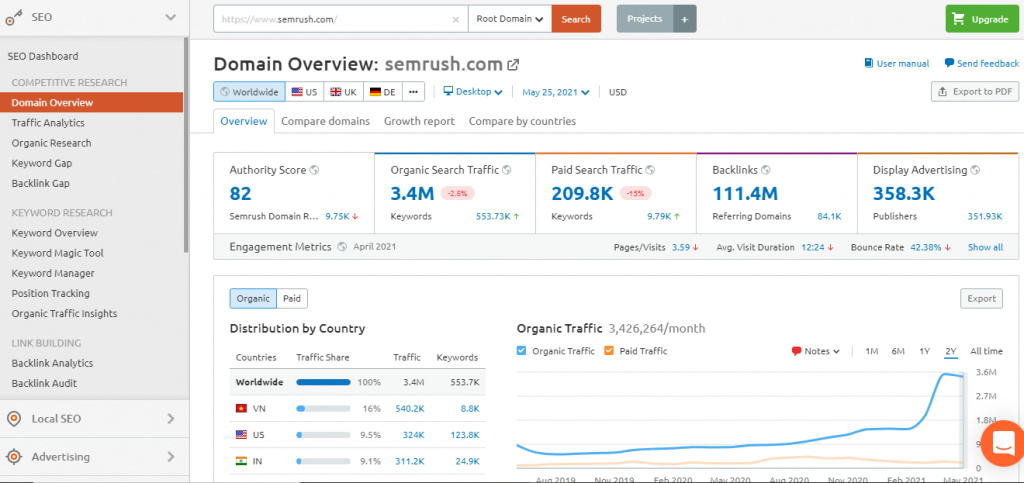This screenshot has height=483, width=1024.
Task: Click the US flag in Distribution table
Action: (x=241, y=435)
